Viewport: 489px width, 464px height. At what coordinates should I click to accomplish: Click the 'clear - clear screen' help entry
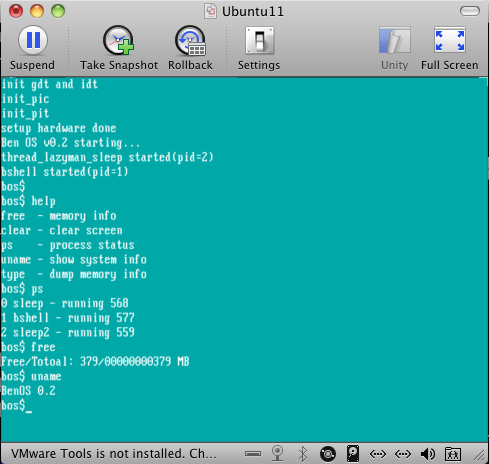[62, 231]
